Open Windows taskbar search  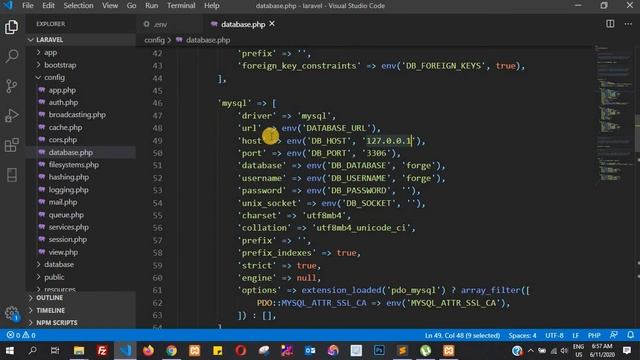32,351
